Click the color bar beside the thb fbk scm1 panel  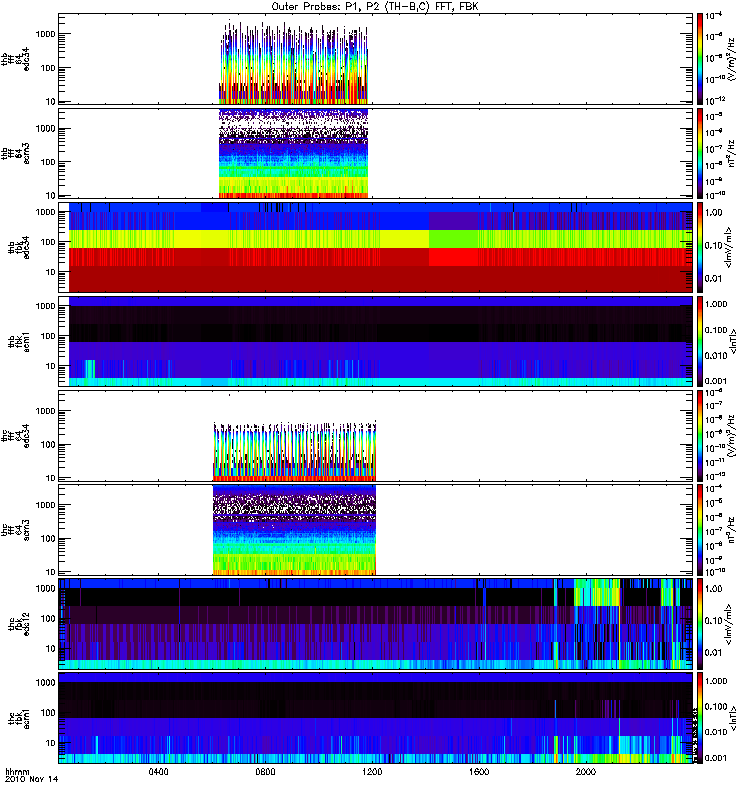(x=700, y=341)
